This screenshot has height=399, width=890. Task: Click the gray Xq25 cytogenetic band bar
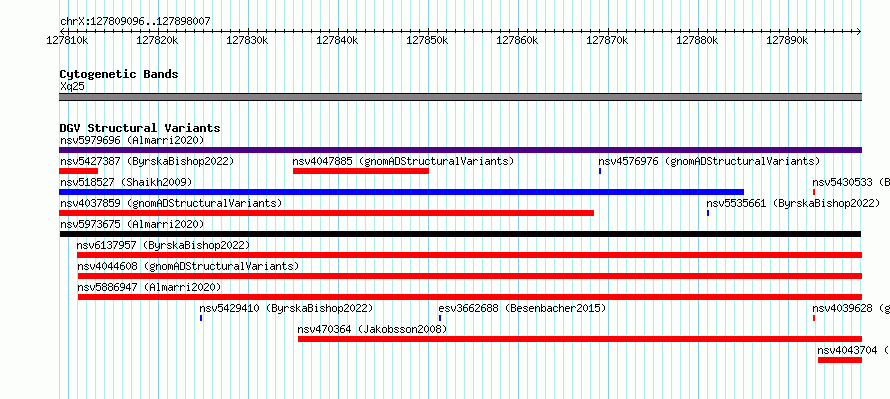click(460, 97)
